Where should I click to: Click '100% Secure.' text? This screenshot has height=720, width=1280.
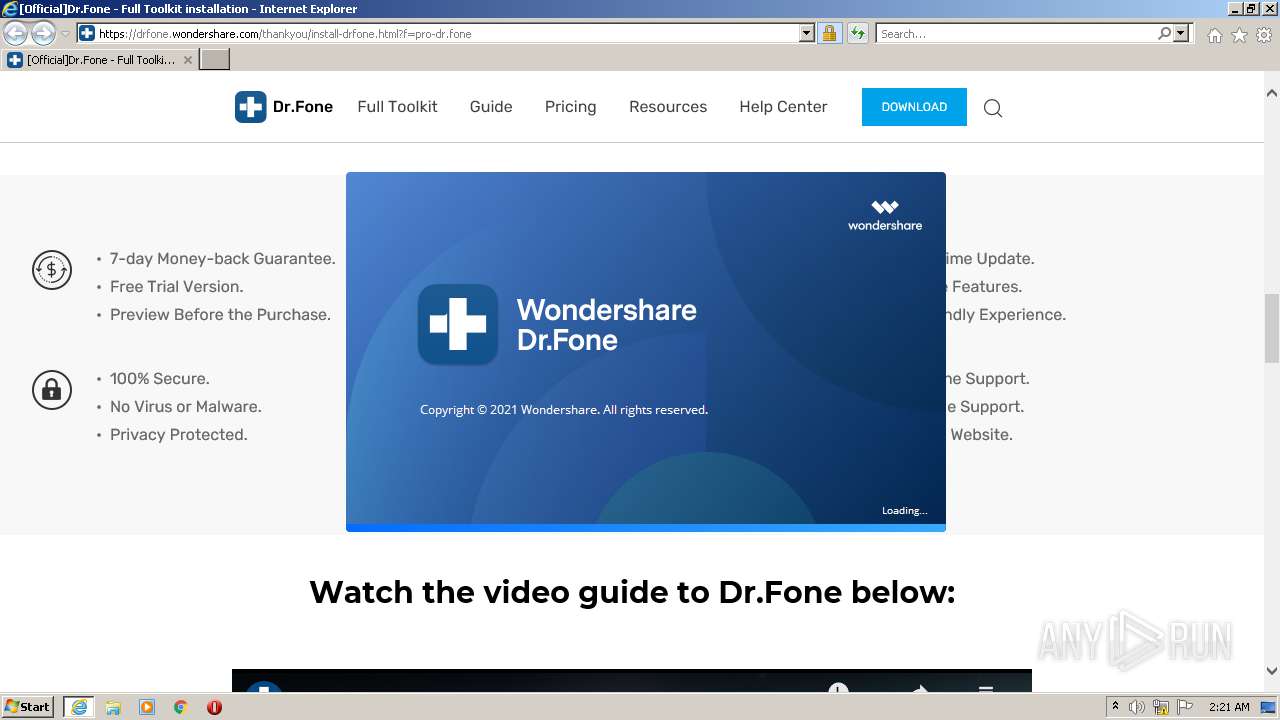[x=159, y=379]
